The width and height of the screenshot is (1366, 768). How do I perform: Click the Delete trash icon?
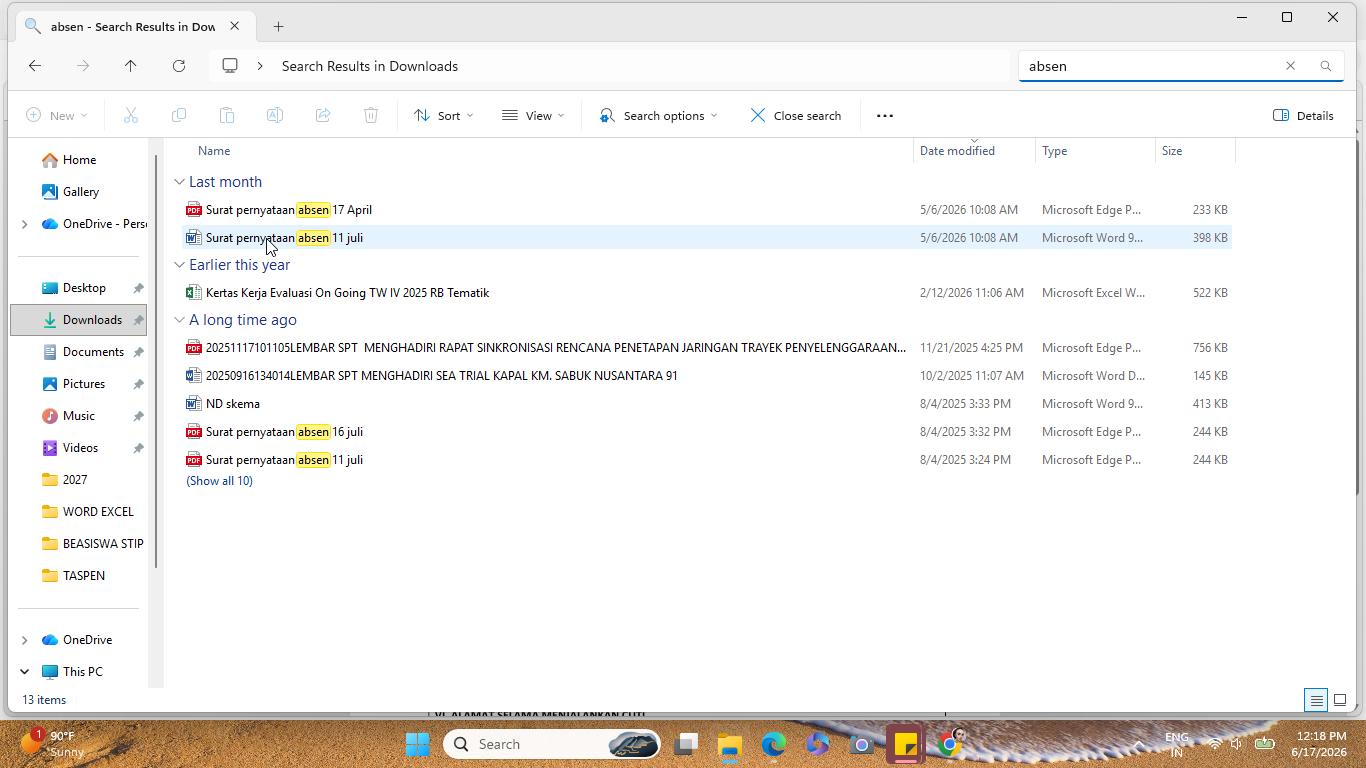[x=370, y=115]
